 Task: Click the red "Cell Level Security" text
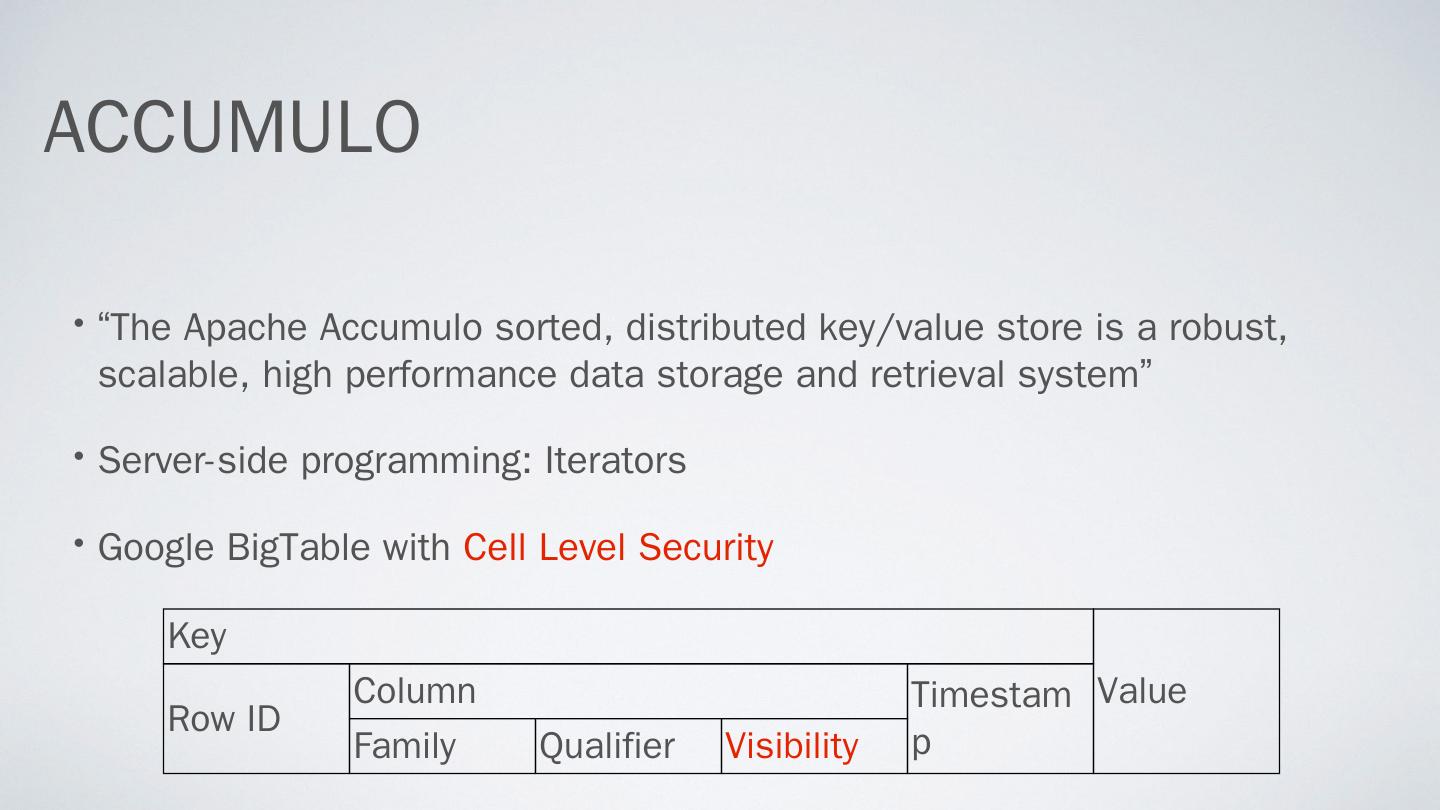pyautogui.click(x=617, y=547)
